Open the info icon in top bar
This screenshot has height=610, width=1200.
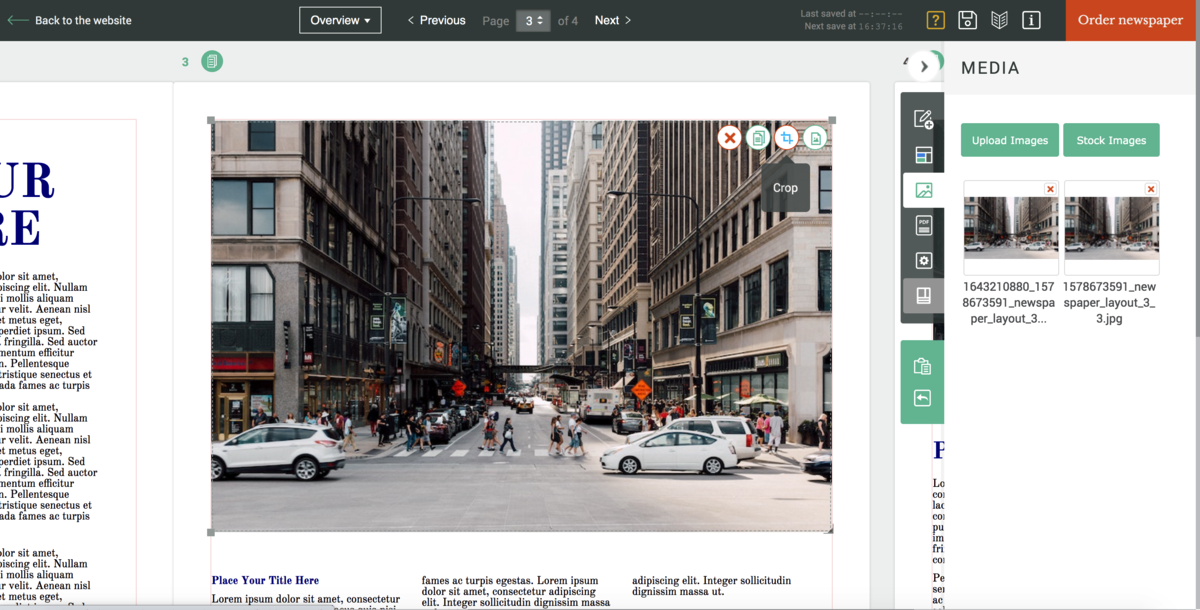1031,20
